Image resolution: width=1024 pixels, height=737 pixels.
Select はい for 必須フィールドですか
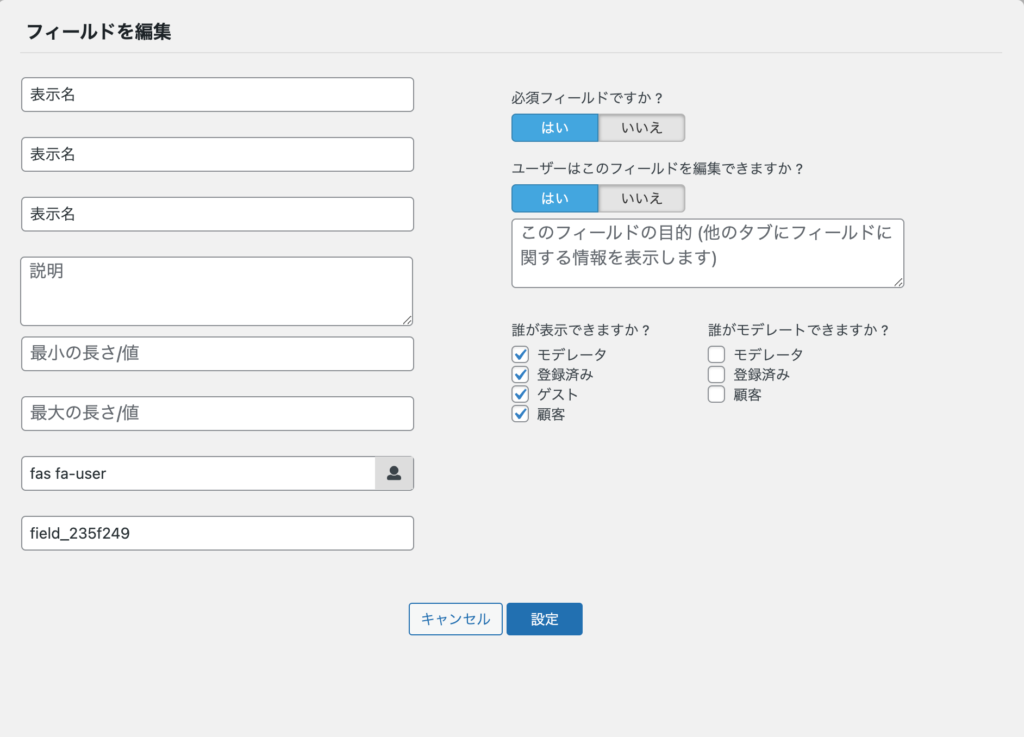tap(554, 128)
